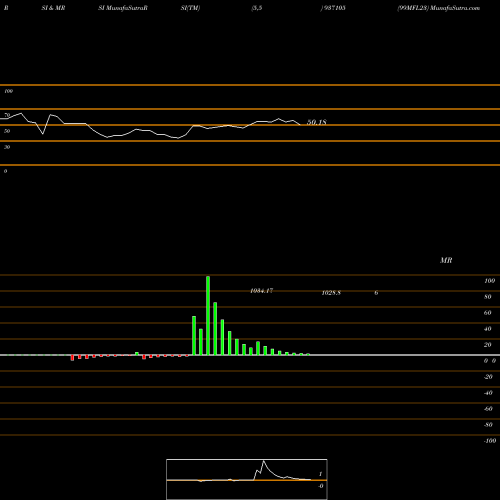
Task: Click the 0 level on RSI axis
Action: 5,171
